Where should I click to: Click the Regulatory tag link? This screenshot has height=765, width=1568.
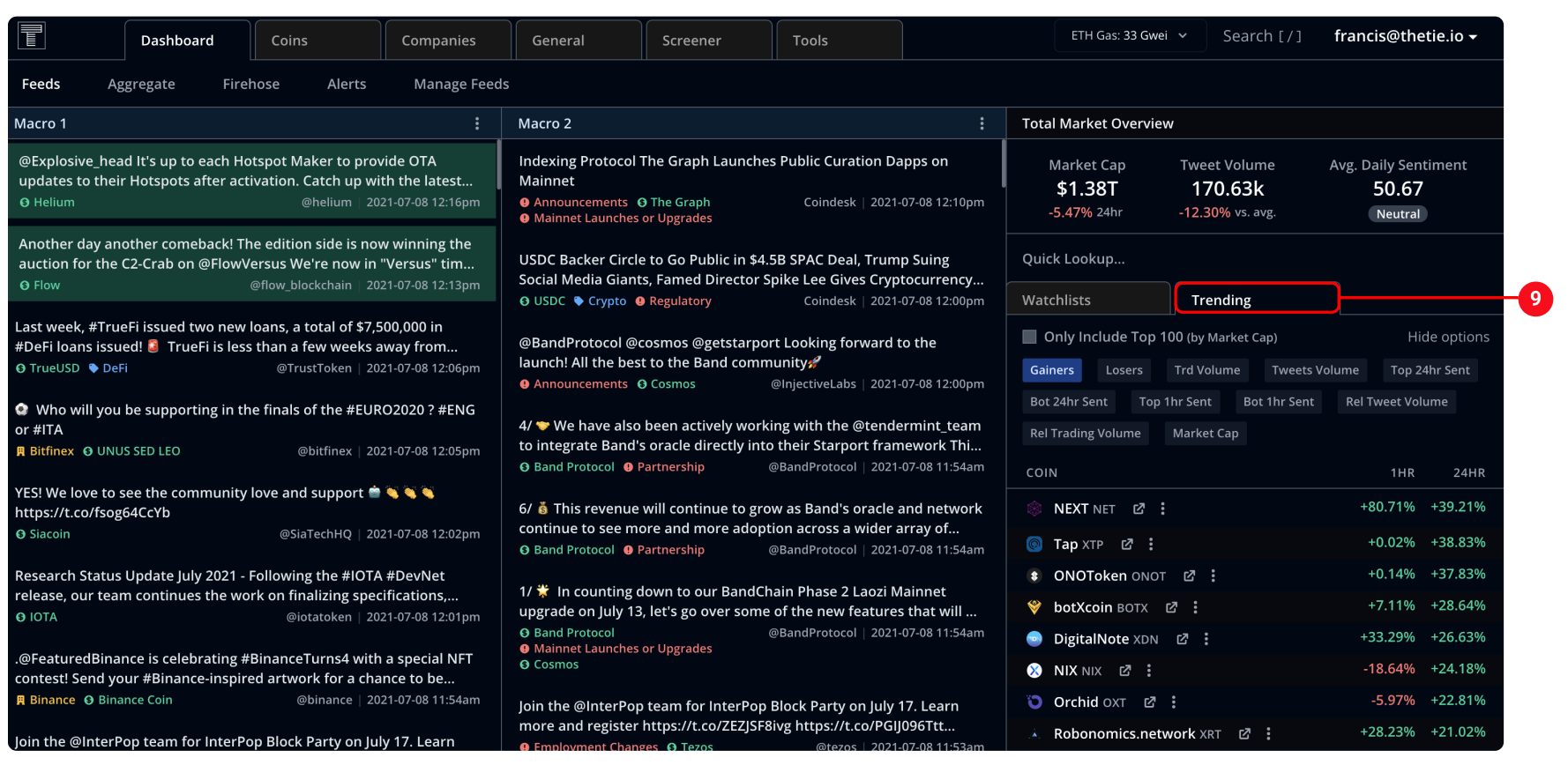(x=673, y=301)
